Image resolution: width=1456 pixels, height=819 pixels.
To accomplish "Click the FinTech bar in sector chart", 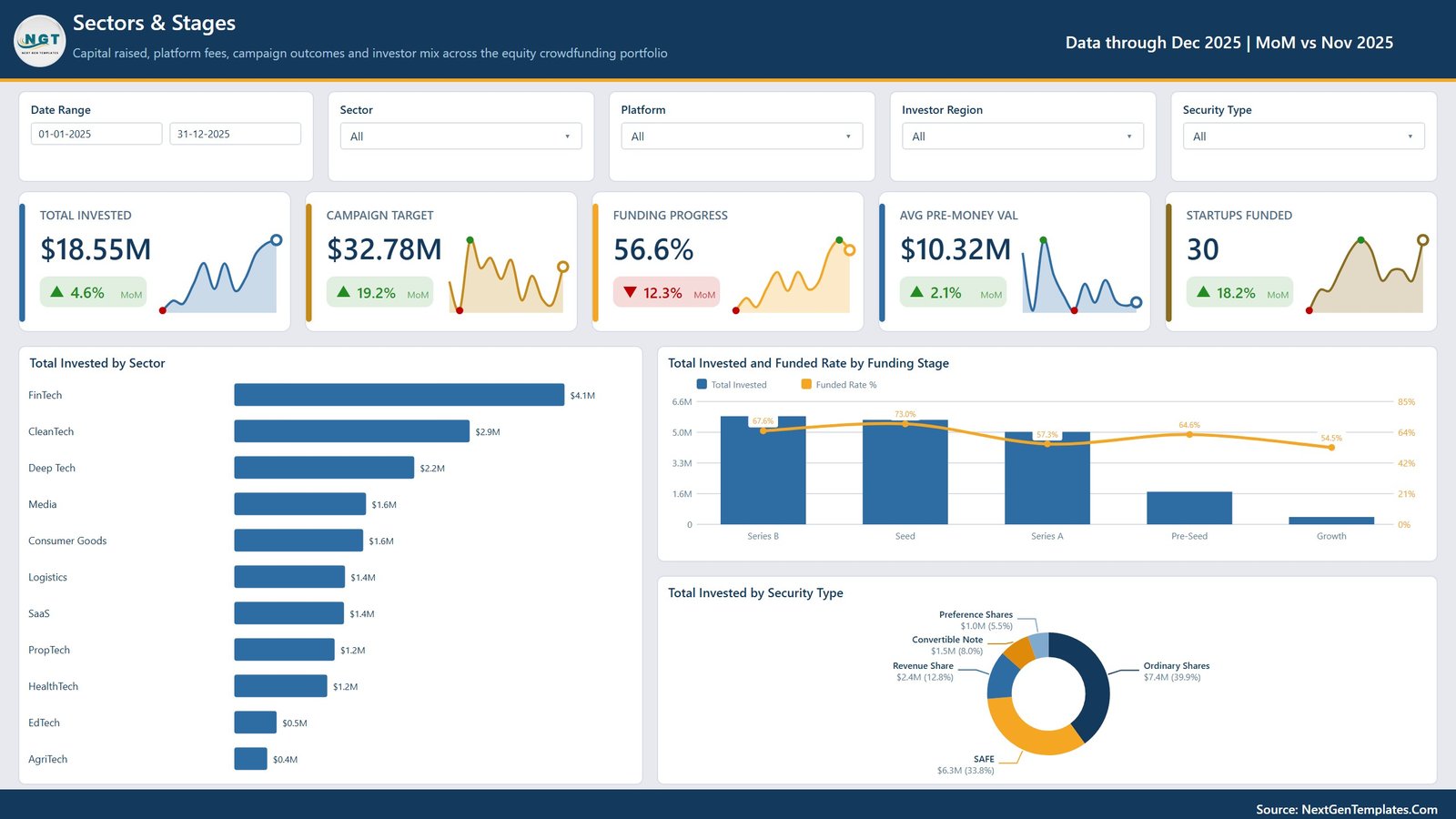I will coord(399,395).
